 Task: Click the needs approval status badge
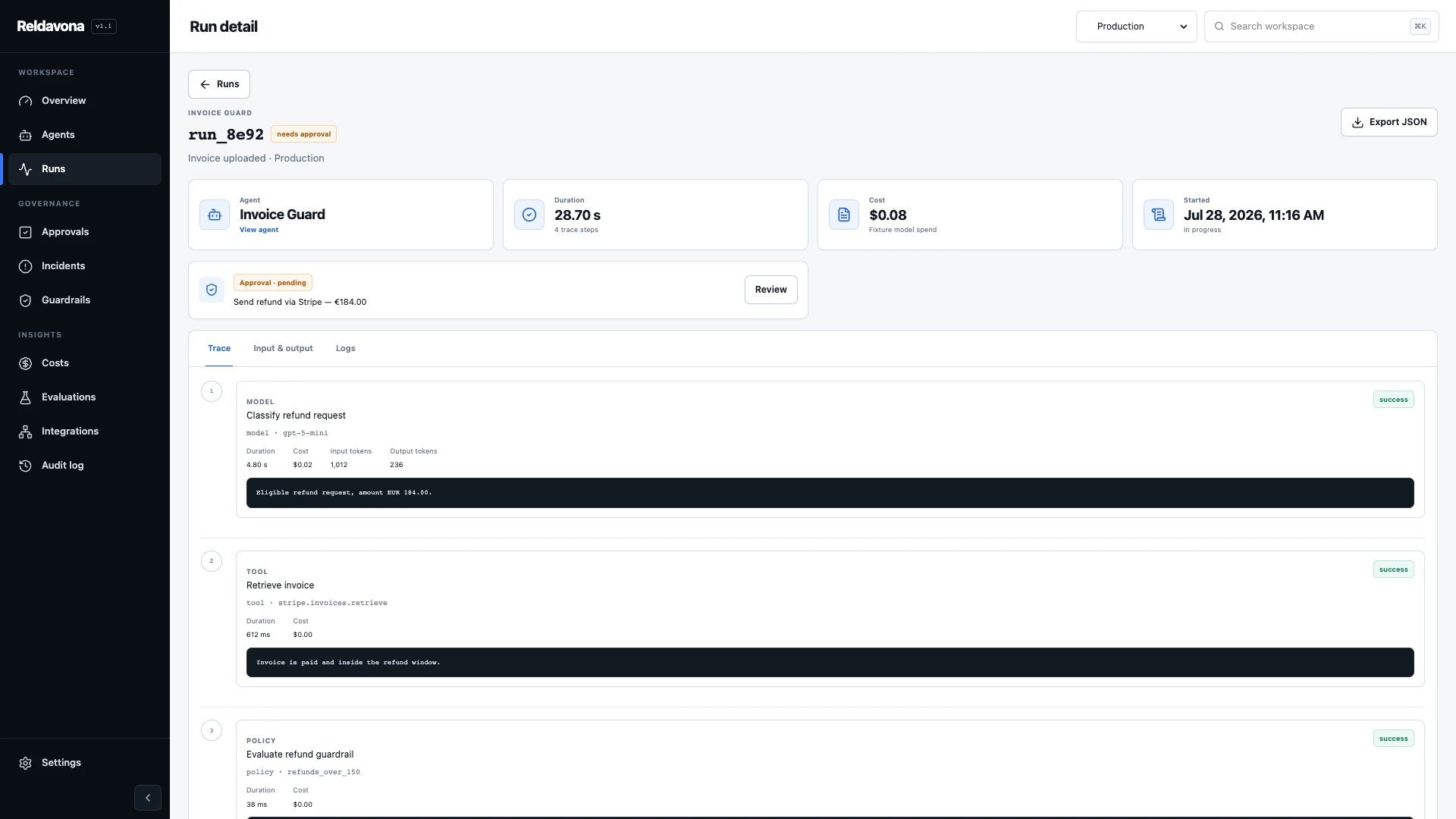(x=303, y=134)
